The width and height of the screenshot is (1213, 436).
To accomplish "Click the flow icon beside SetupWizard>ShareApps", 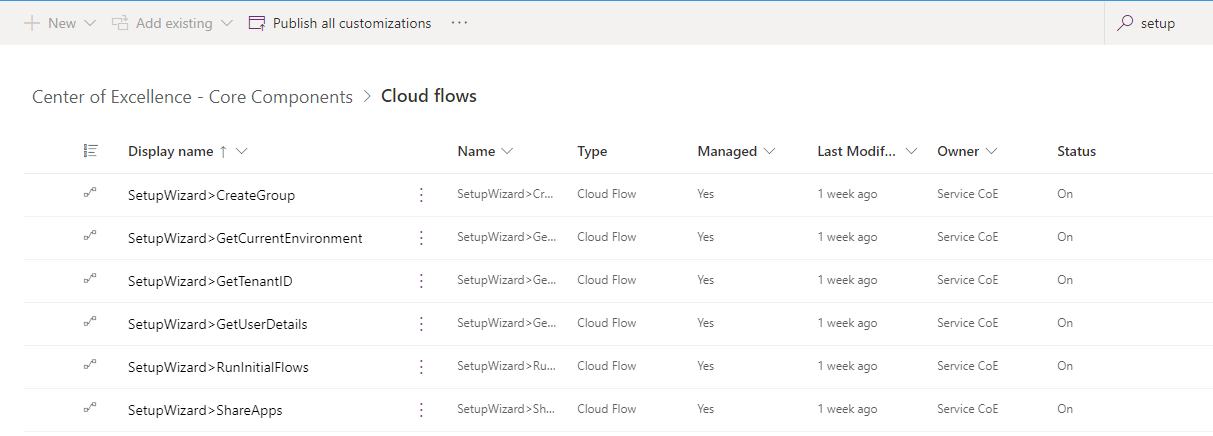I will click(90, 409).
